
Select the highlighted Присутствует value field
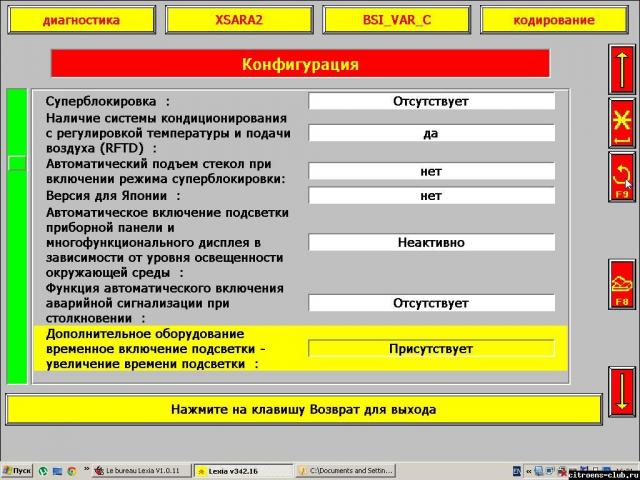pos(431,349)
